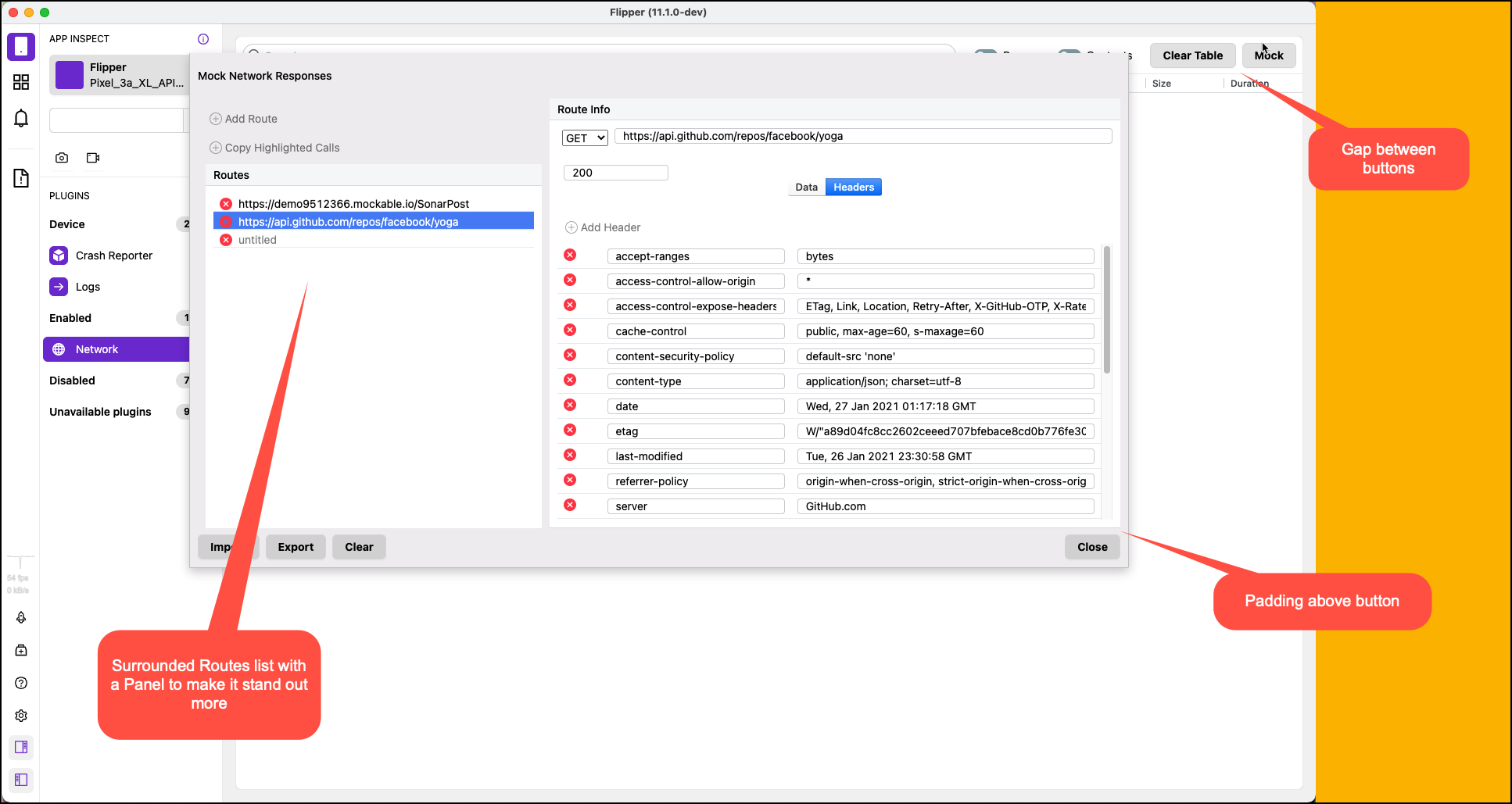Edit the cache-control header value field
Viewport: 1512px width, 804px height.
[946, 331]
